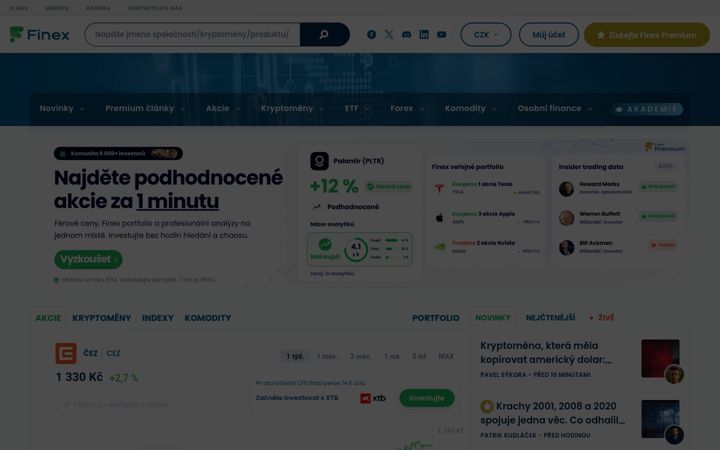
Task: Click the Přidat do portfolia button
Action: [116, 405]
